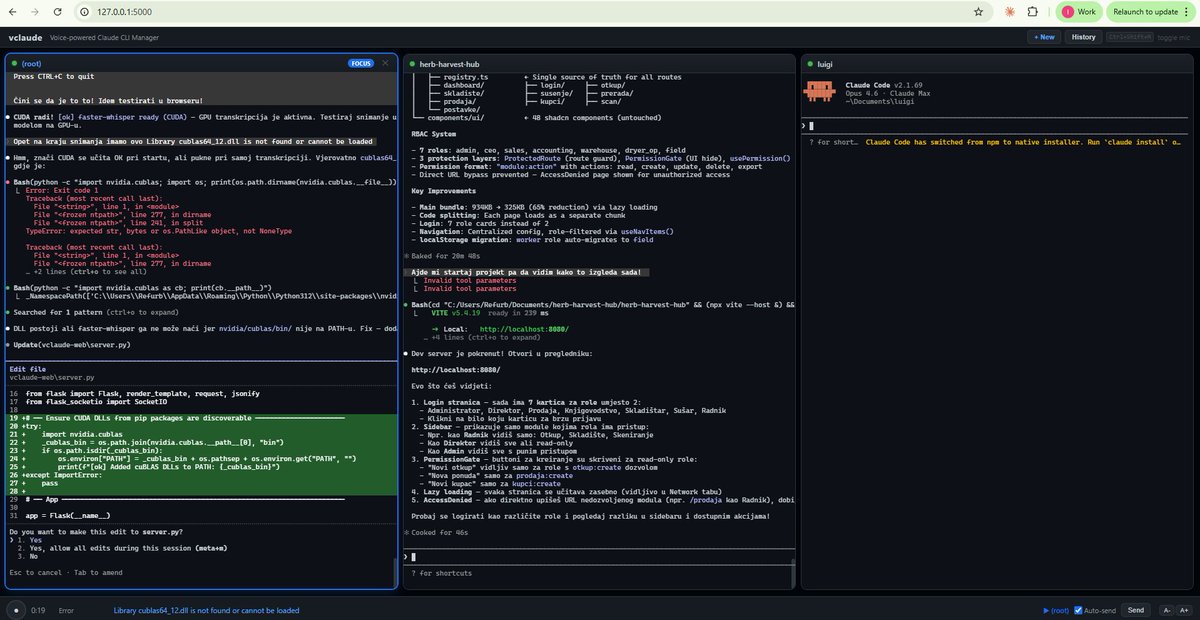Viewport: 1200px width, 620px height.
Task: Click the cublas64_12.dll error message in bottom bar
Action: tap(206, 610)
